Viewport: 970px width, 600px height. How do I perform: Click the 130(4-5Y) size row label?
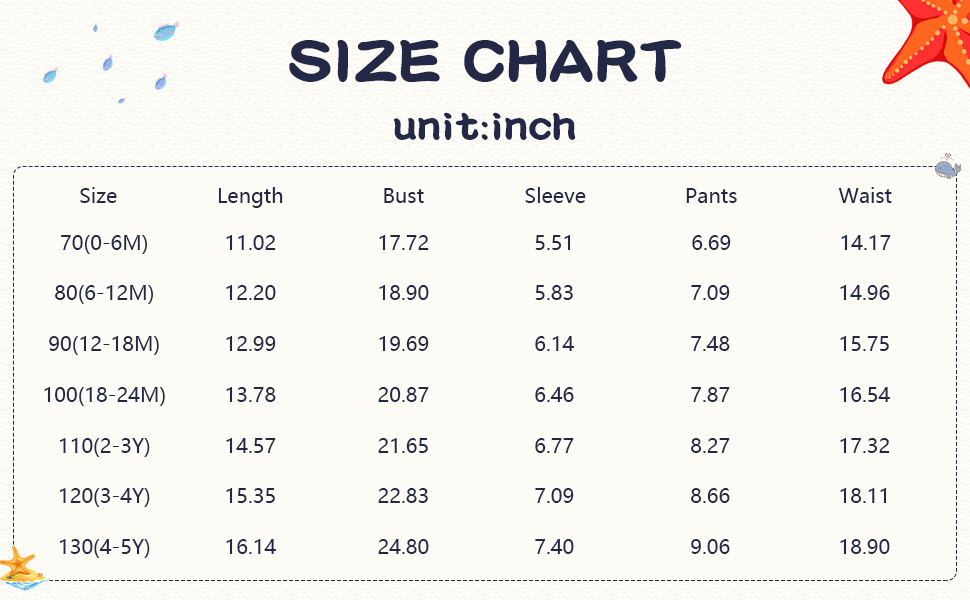coord(104,547)
